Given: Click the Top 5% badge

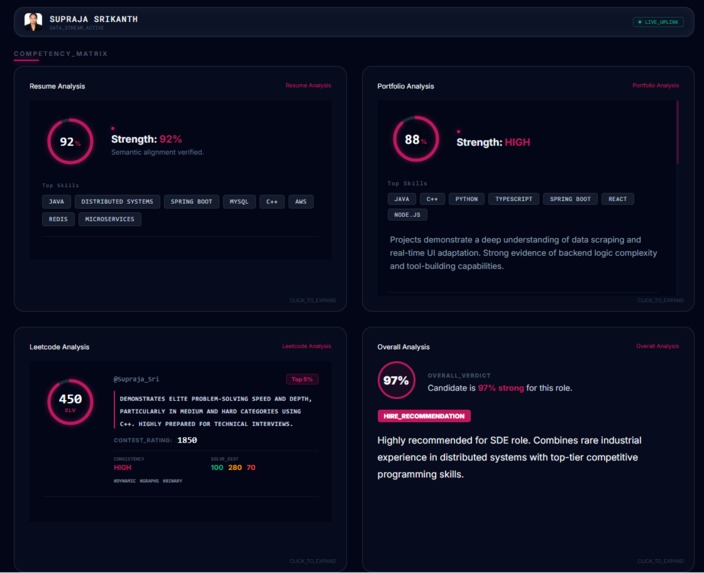Looking at the screenshot, I should [302, 379].
